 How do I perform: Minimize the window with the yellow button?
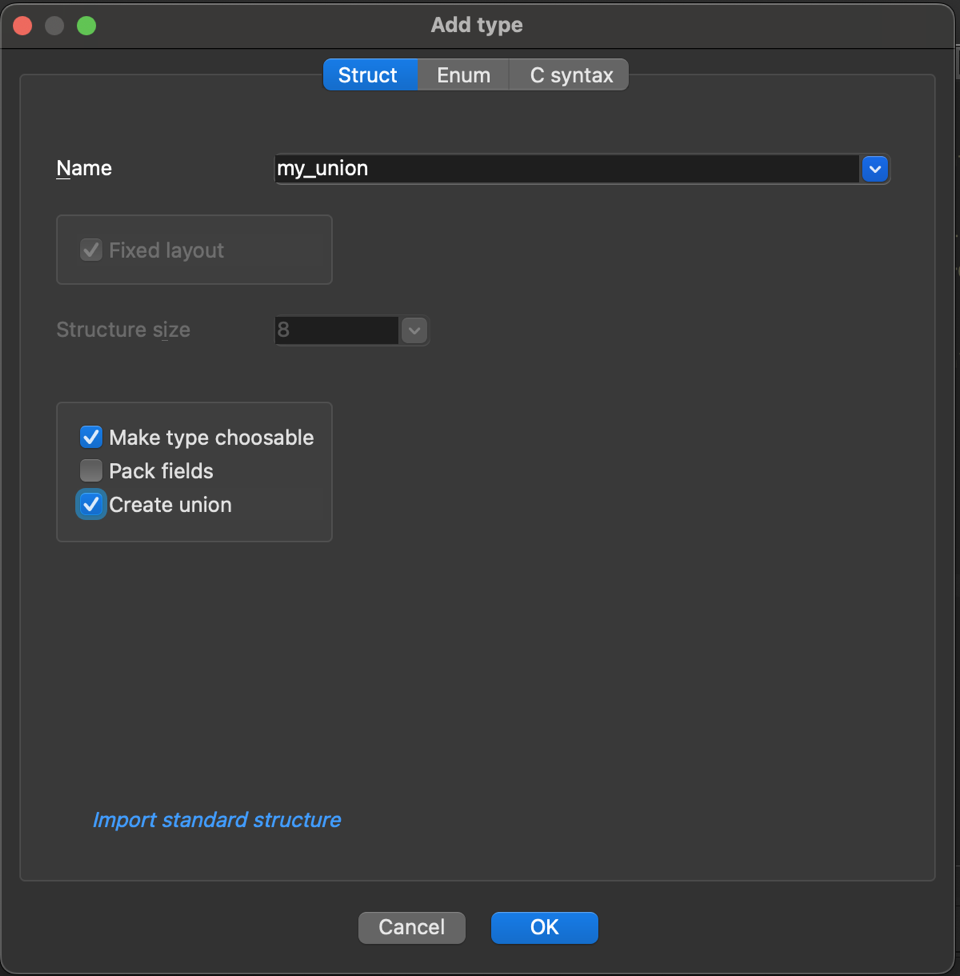[54, 26]
